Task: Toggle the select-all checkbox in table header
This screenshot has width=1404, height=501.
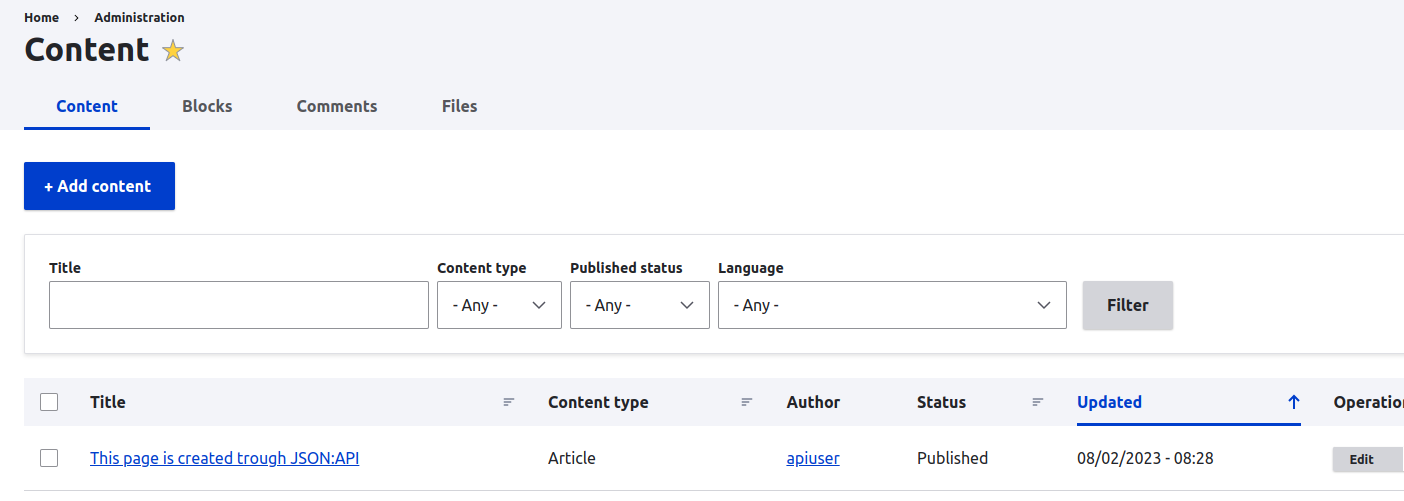Action: click(49, 402)
